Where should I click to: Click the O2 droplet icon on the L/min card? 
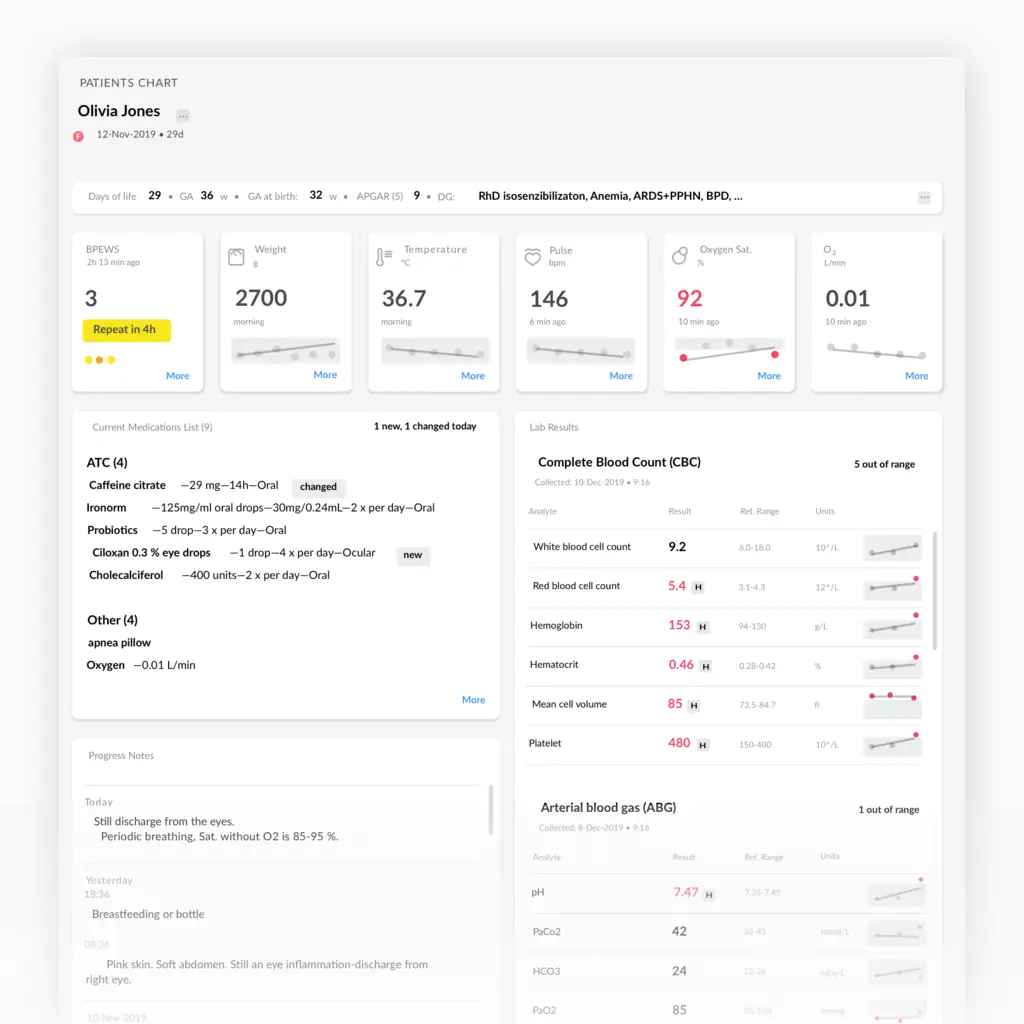click(828, 253)
